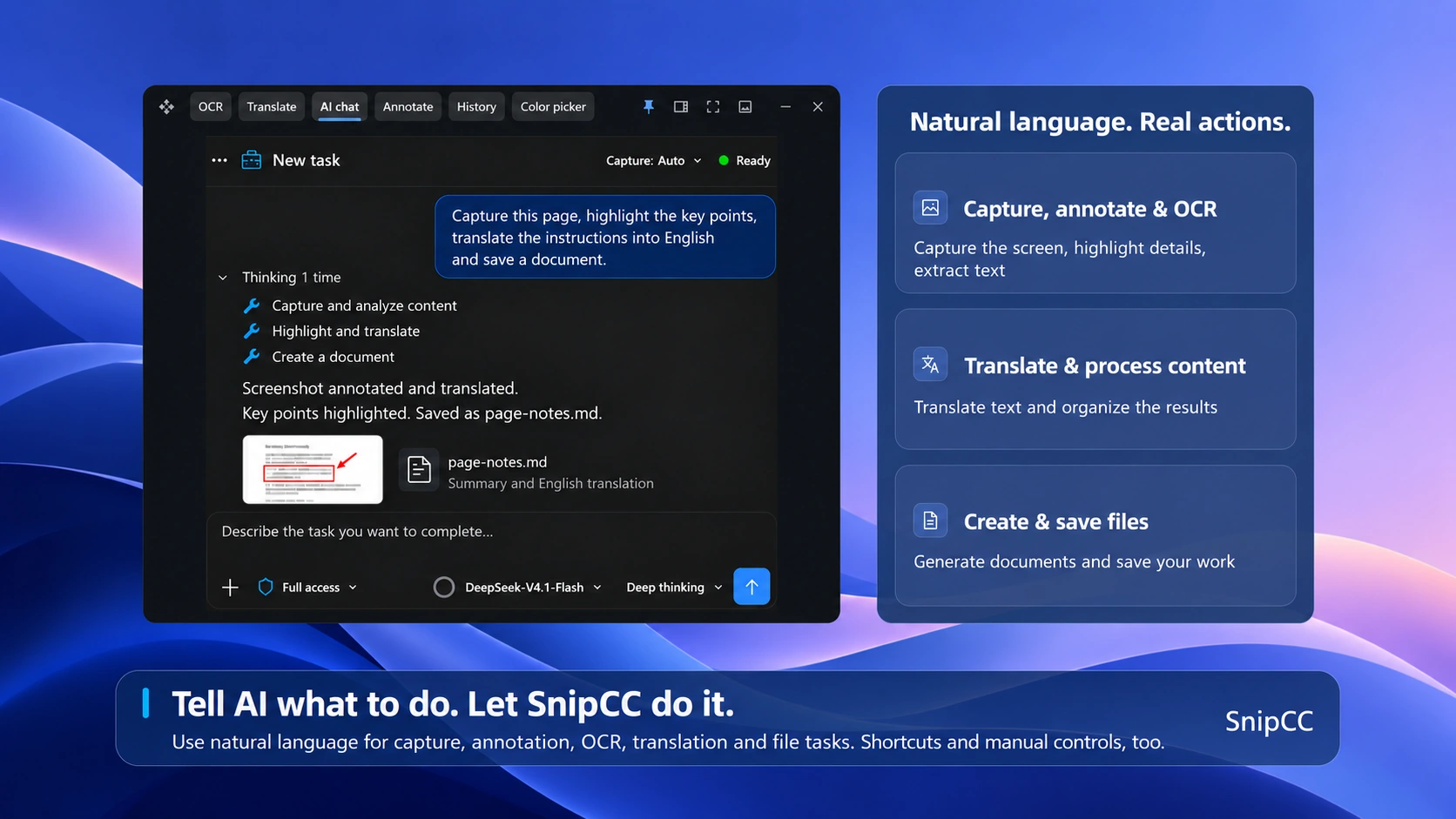
Task: Click the task description input field
Action: click(491, 532)
